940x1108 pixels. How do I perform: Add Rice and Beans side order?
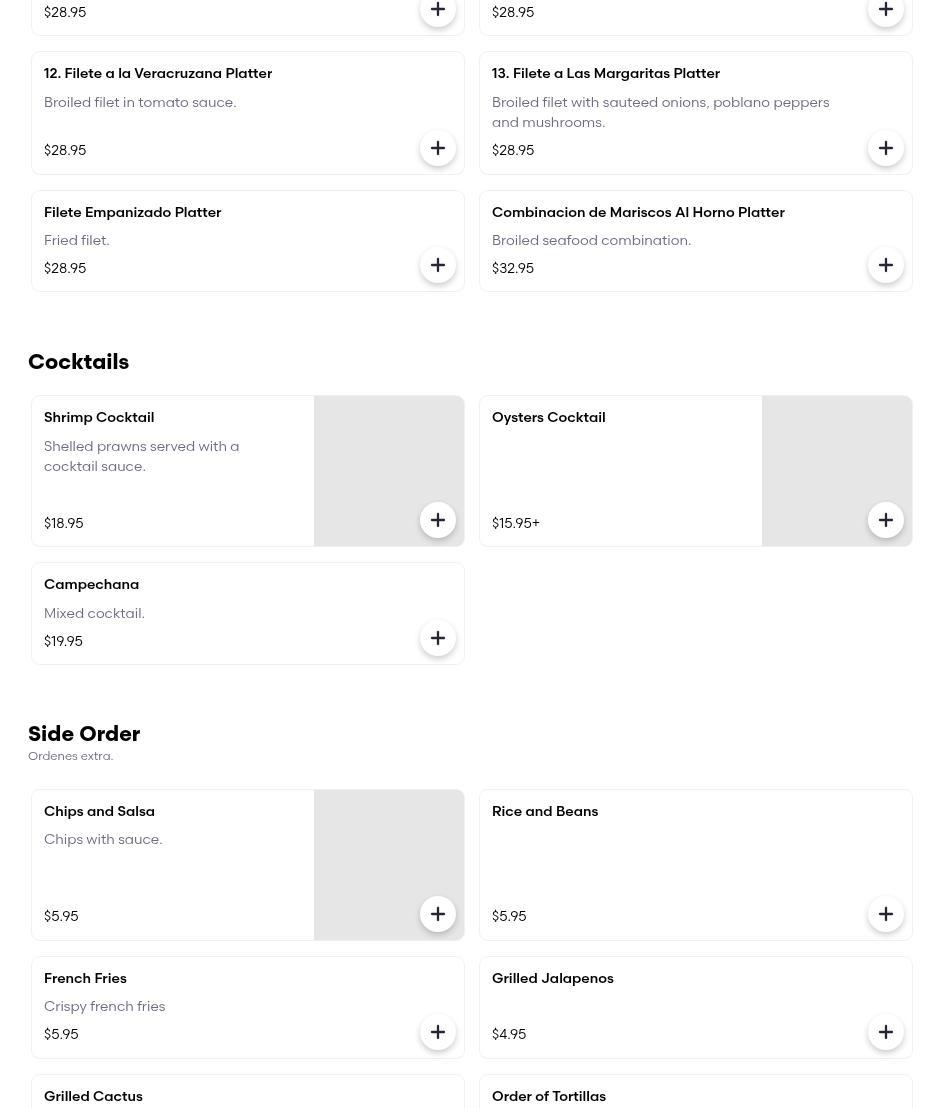pyautogui.click(x=886, y=914)
